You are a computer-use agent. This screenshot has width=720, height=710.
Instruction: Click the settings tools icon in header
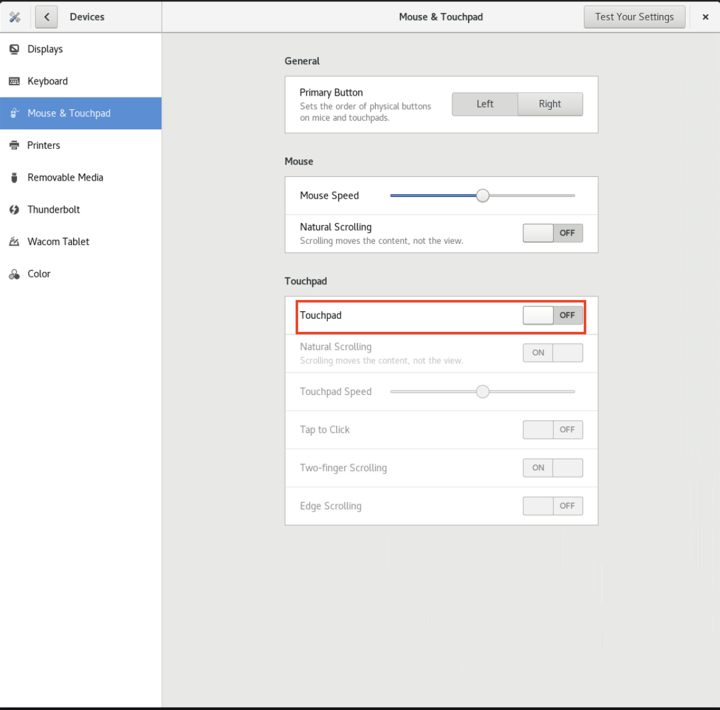[x=15, y=17]
